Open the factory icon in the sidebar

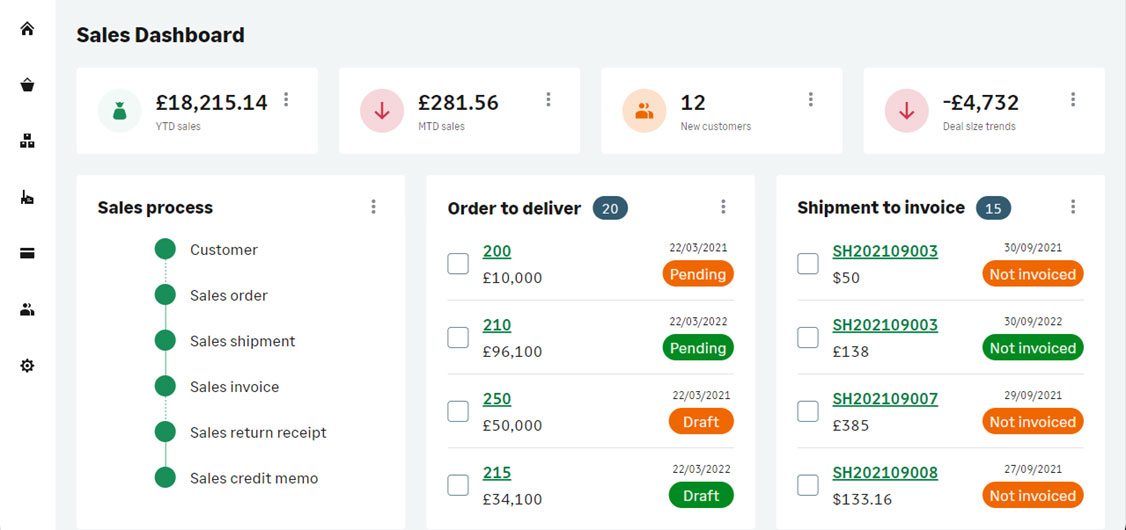[x=27, y=197]
